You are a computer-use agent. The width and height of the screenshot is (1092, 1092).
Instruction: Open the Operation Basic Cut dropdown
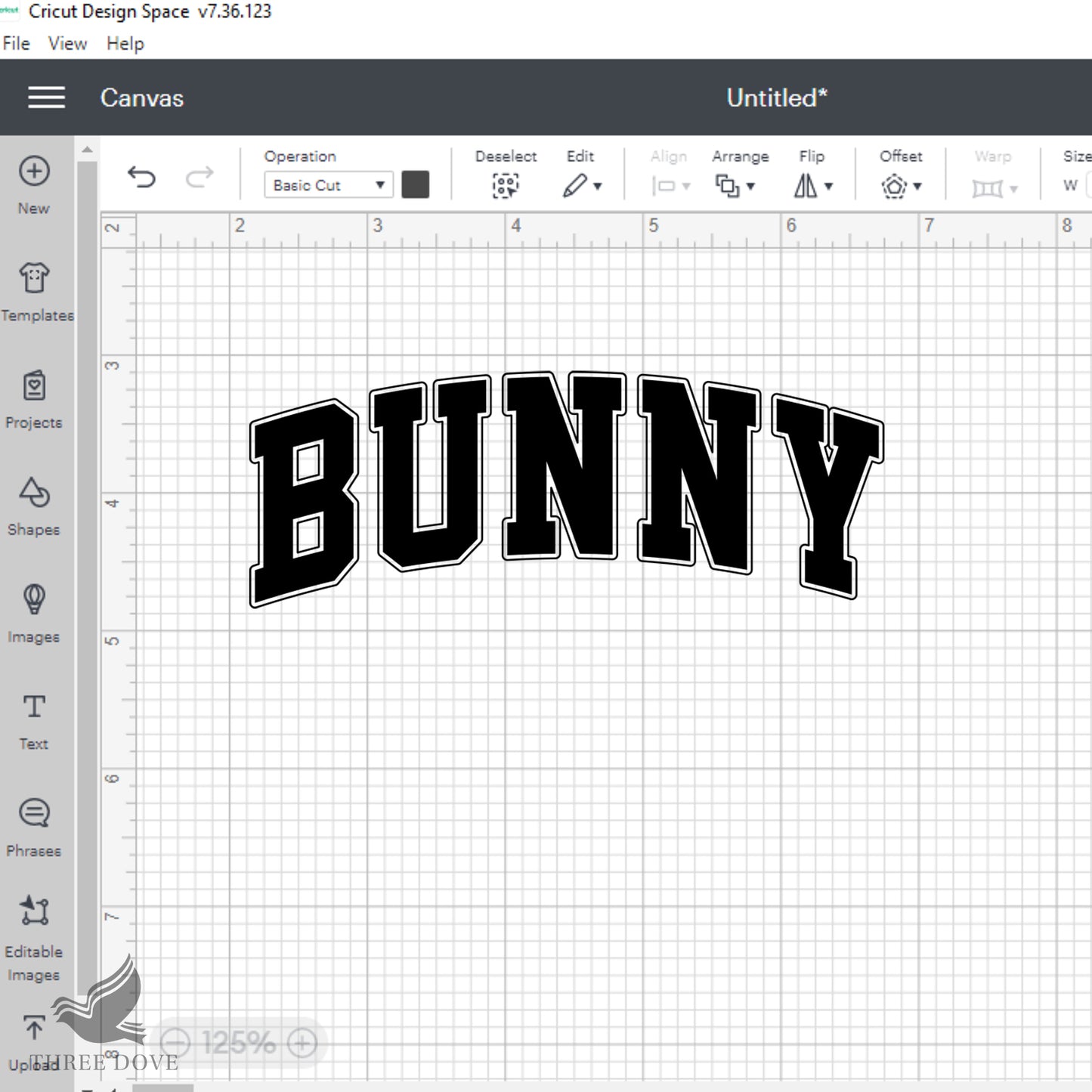(x=329, y=185)
